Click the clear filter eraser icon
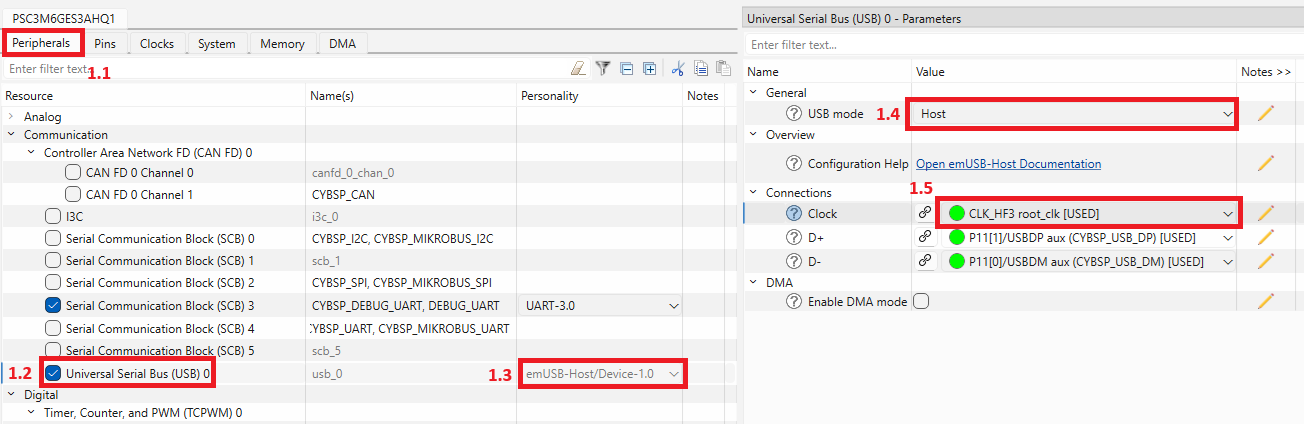 577,69
